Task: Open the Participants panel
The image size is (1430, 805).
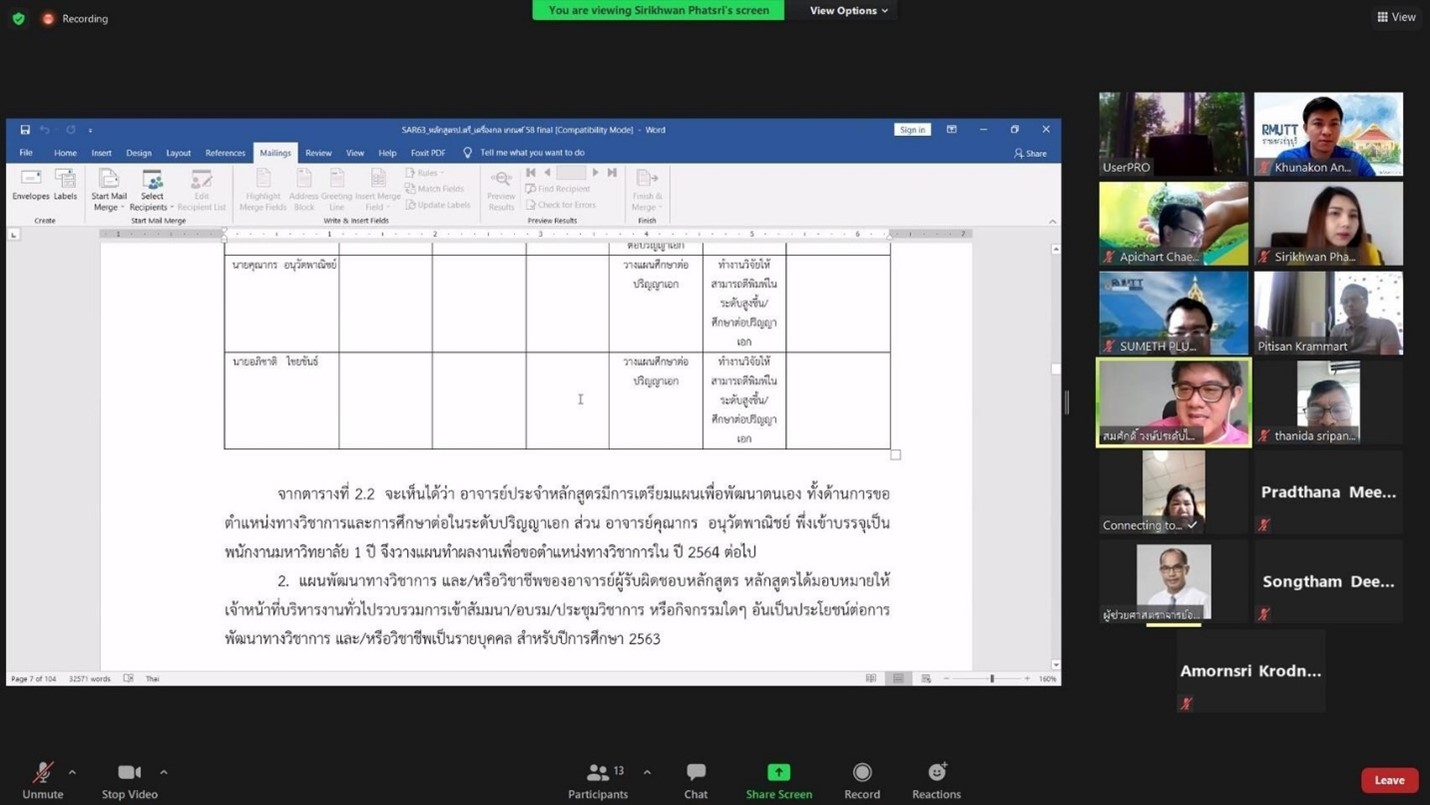Action: point(598,780)
